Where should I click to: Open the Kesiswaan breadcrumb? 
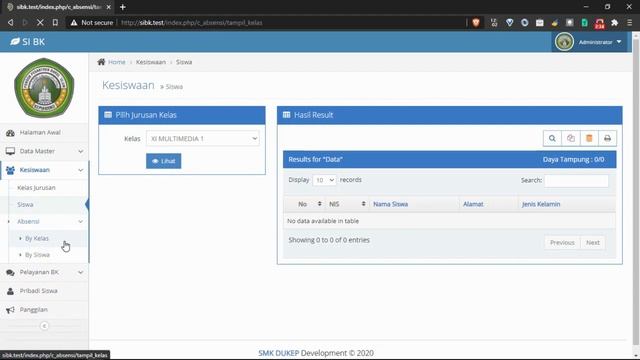point(151,62)
